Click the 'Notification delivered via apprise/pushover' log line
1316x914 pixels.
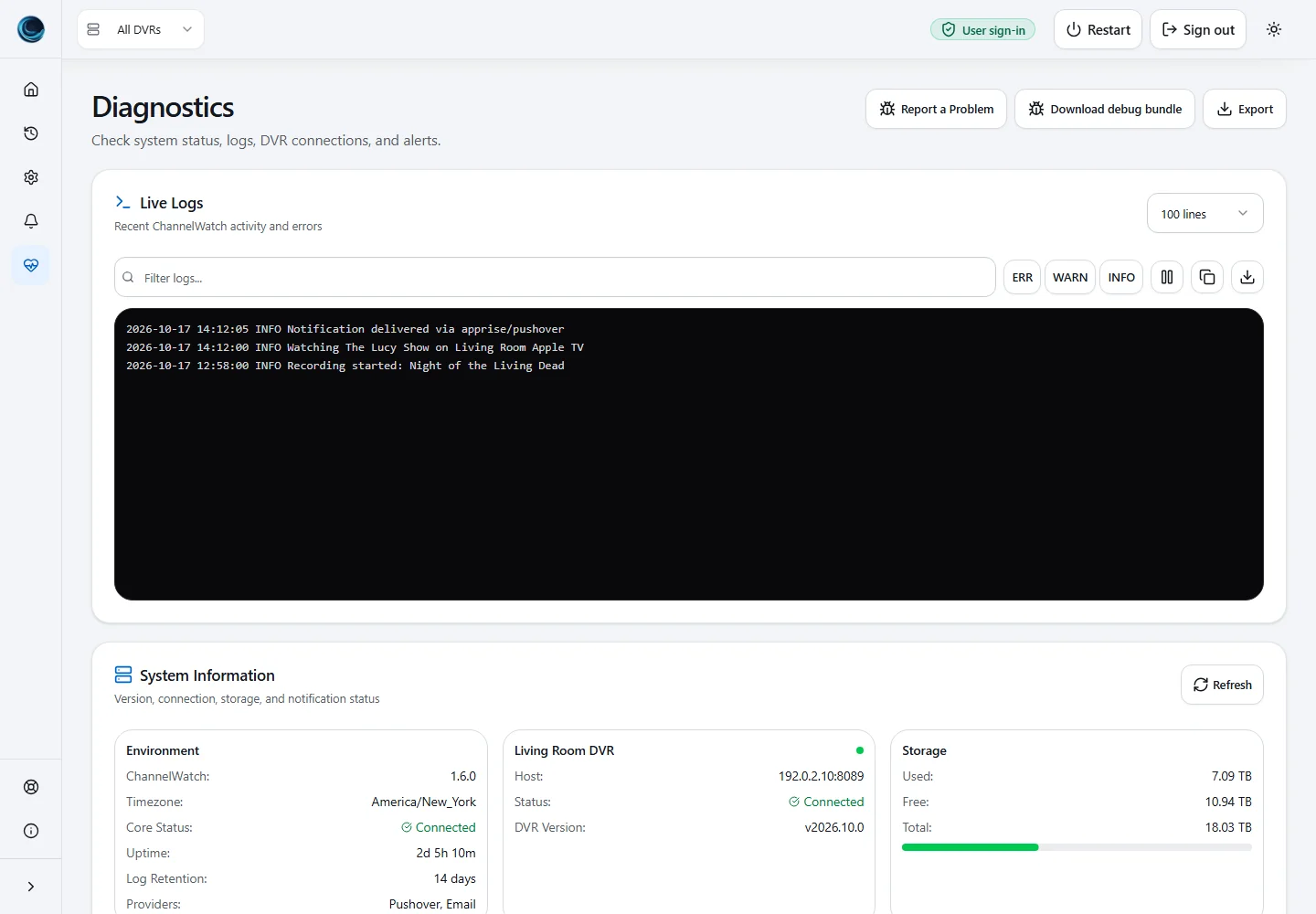(x=345, y=329)
